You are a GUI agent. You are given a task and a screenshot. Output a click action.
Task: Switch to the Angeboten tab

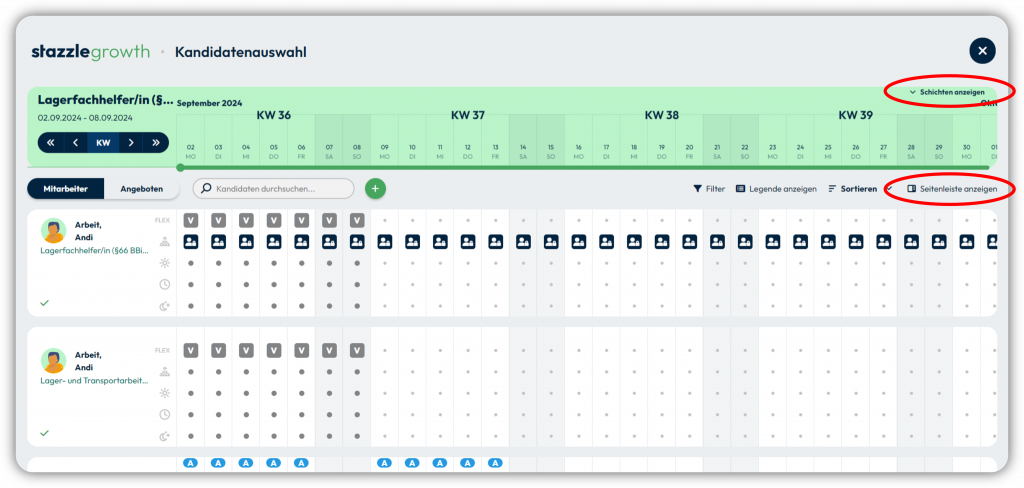point(142,189)
